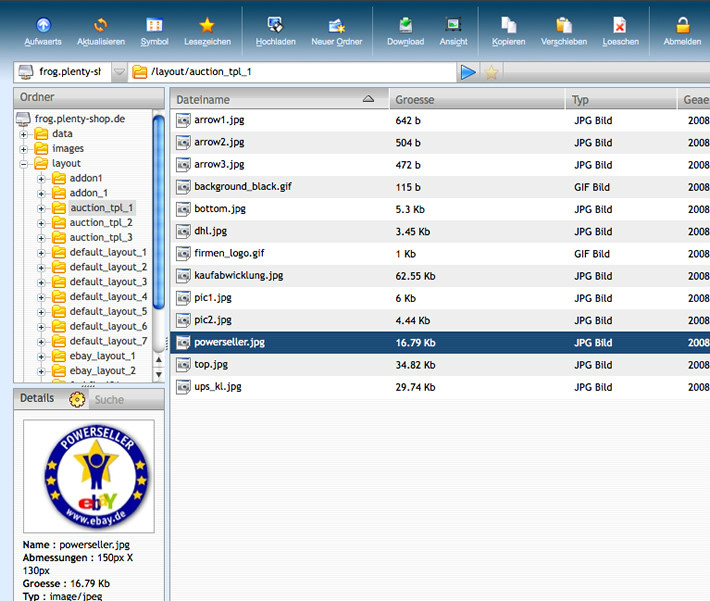Switch to the Suche tab
This screenshot has height=601, width=710.
[109, 399]
